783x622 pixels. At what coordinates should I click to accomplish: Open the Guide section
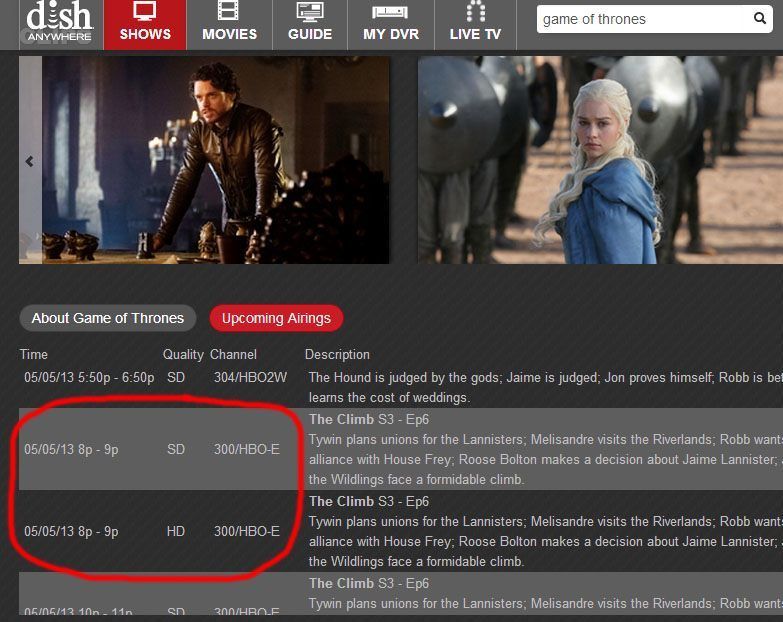pyautogui.click(x=310, y=24)
